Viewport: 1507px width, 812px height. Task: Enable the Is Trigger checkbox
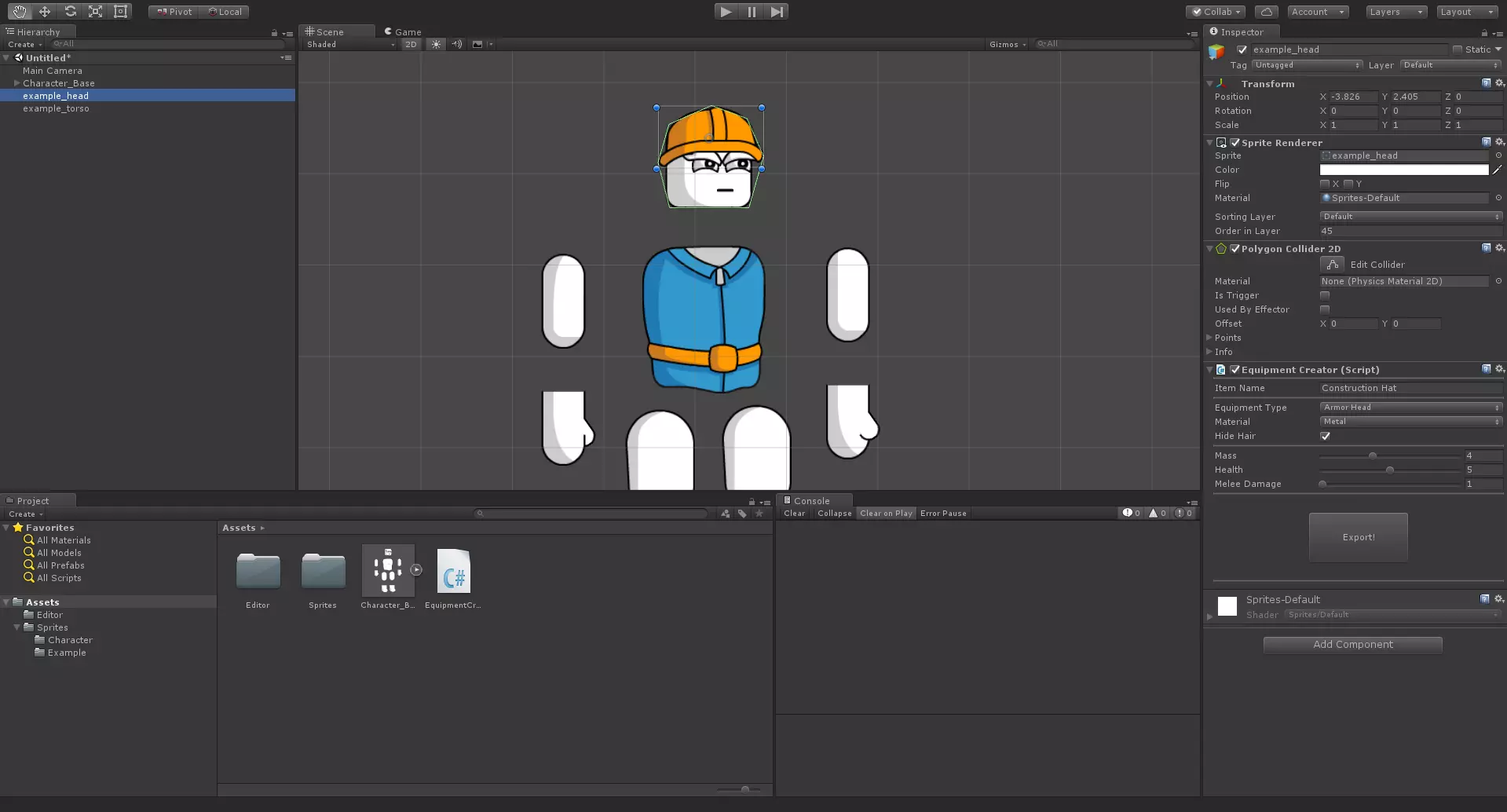(1326, 295)
